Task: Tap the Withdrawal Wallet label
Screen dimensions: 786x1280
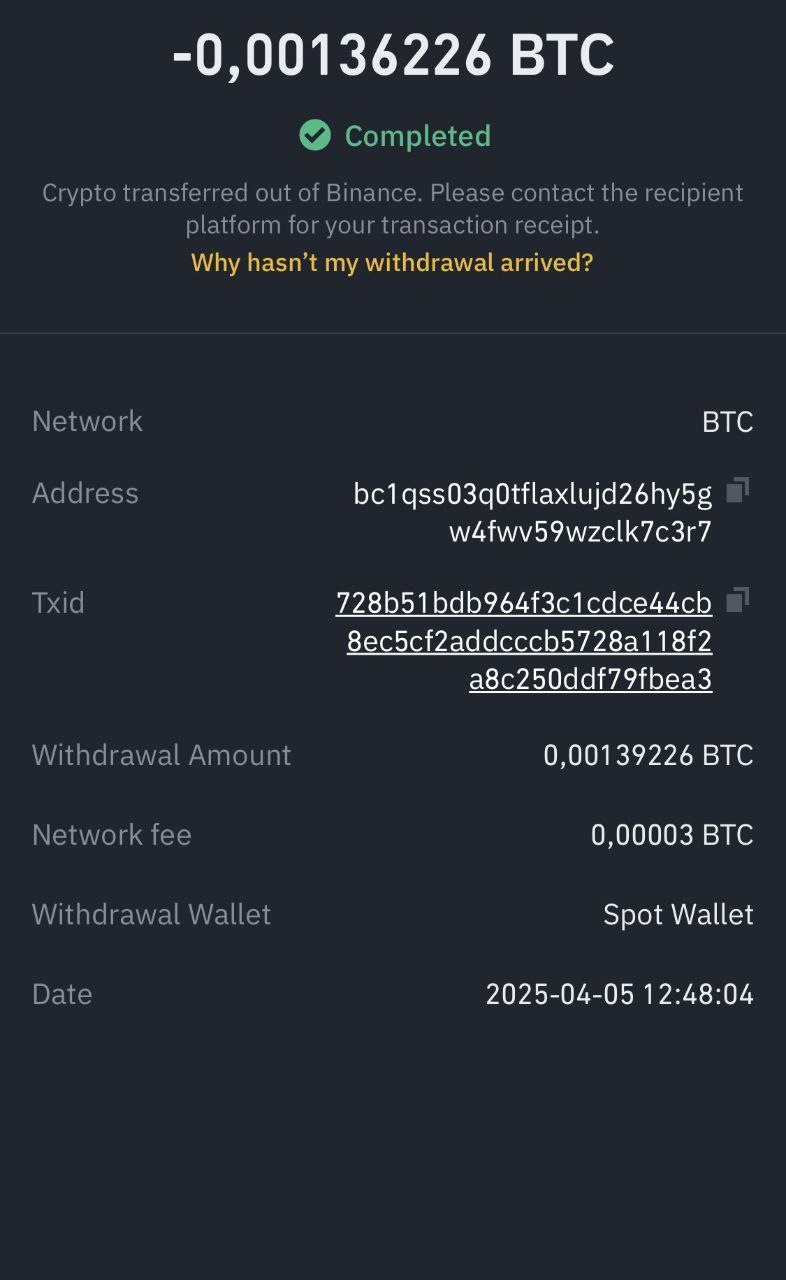Action: [x=152, y=915]
